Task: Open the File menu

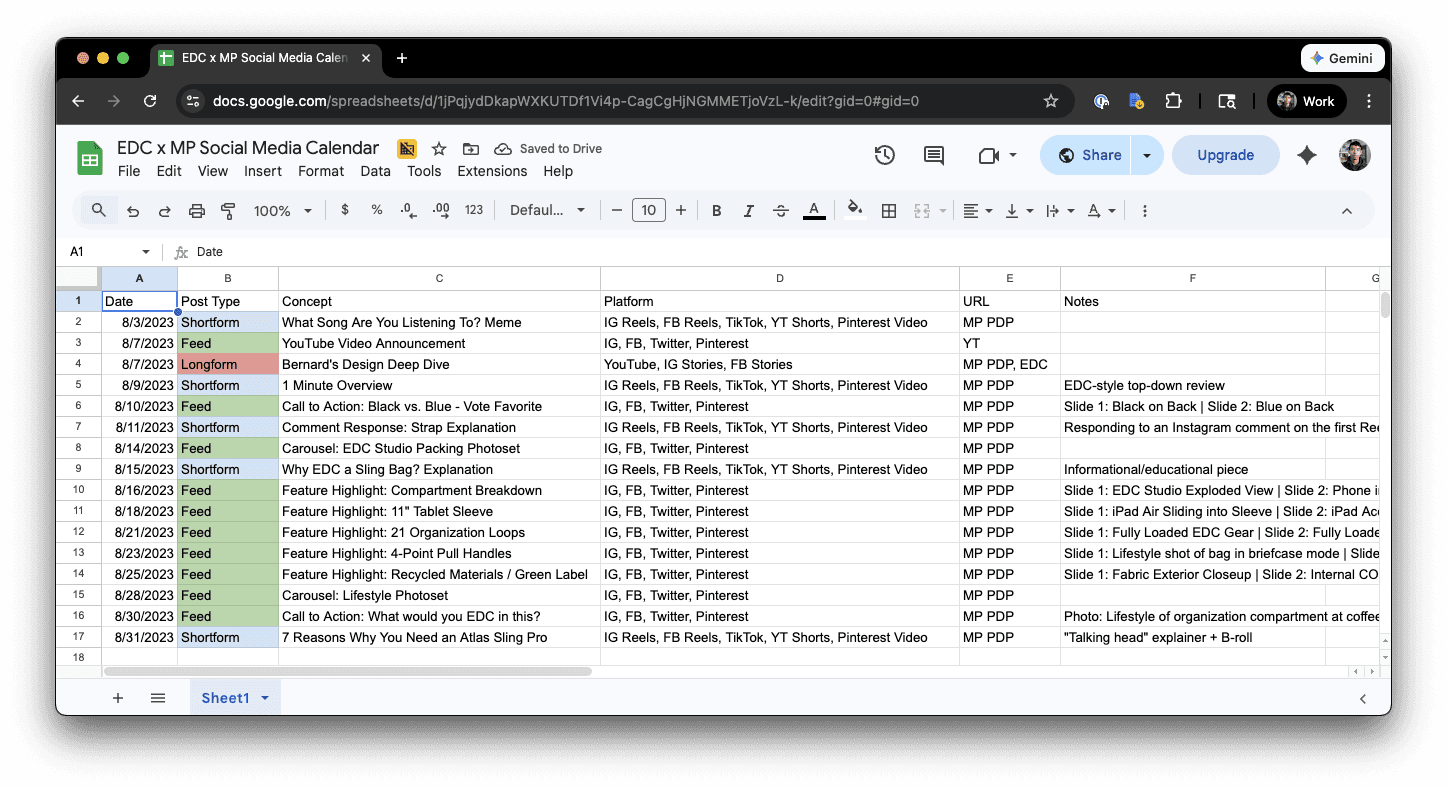Action: [129, 171]
